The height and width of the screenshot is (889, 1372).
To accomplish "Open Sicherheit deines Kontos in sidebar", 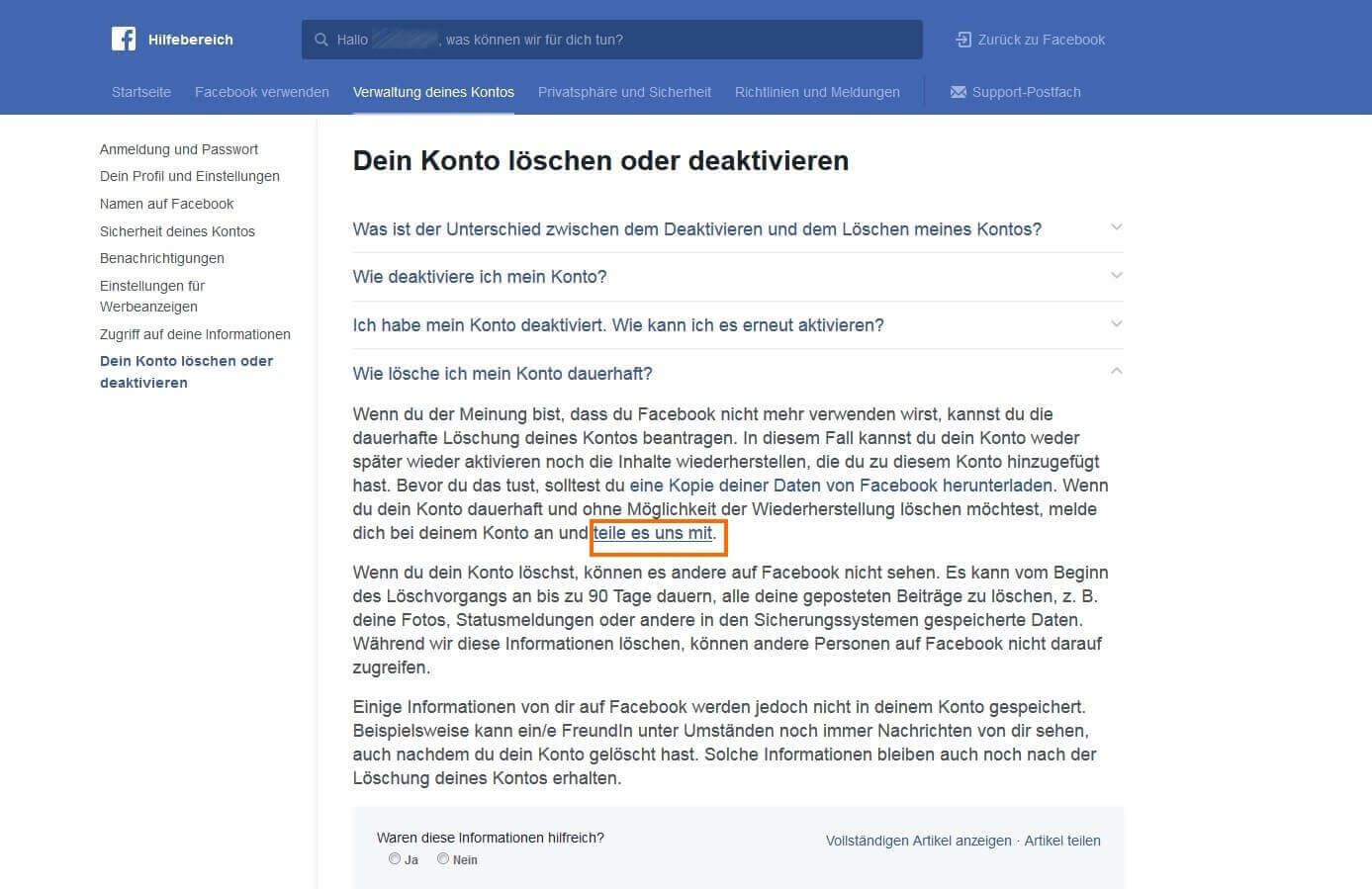I will [x=177, y=231].
